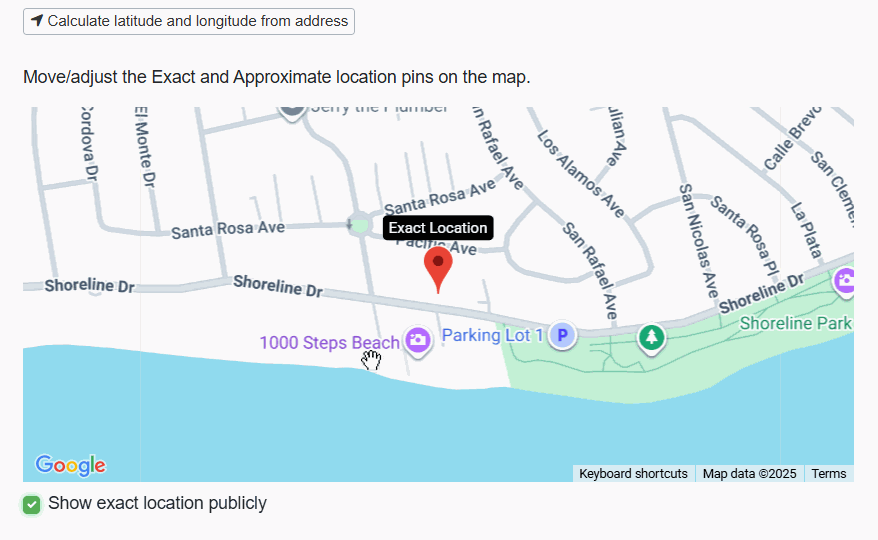Click the purple camera marker at right edge
The image size is (878, 540).
click(845, 282)
